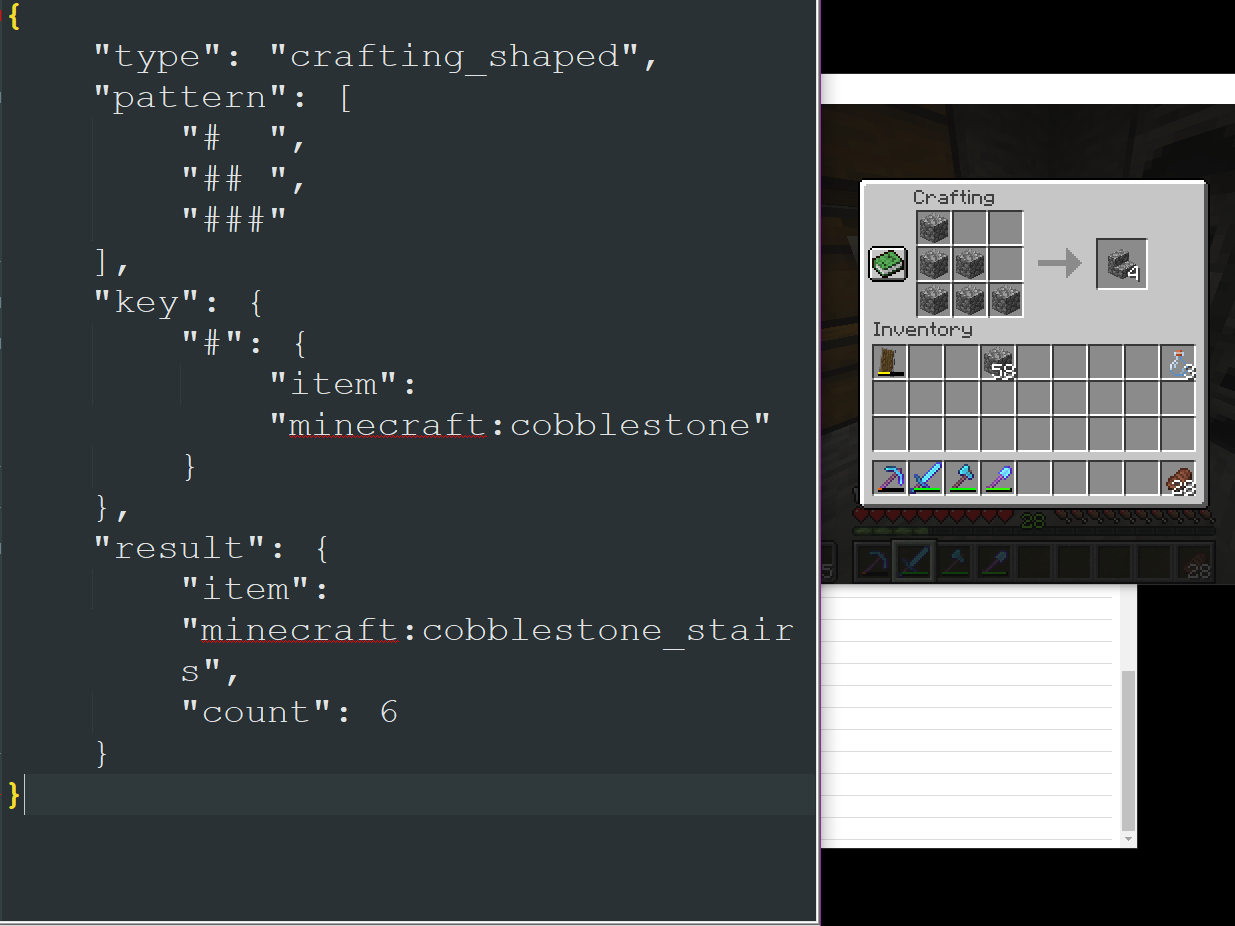The width and height of the screenshot is (1235, 926).
Task: Place cursor in the "minecraft:cobblestone" text
Action: (x=520, y=425)
